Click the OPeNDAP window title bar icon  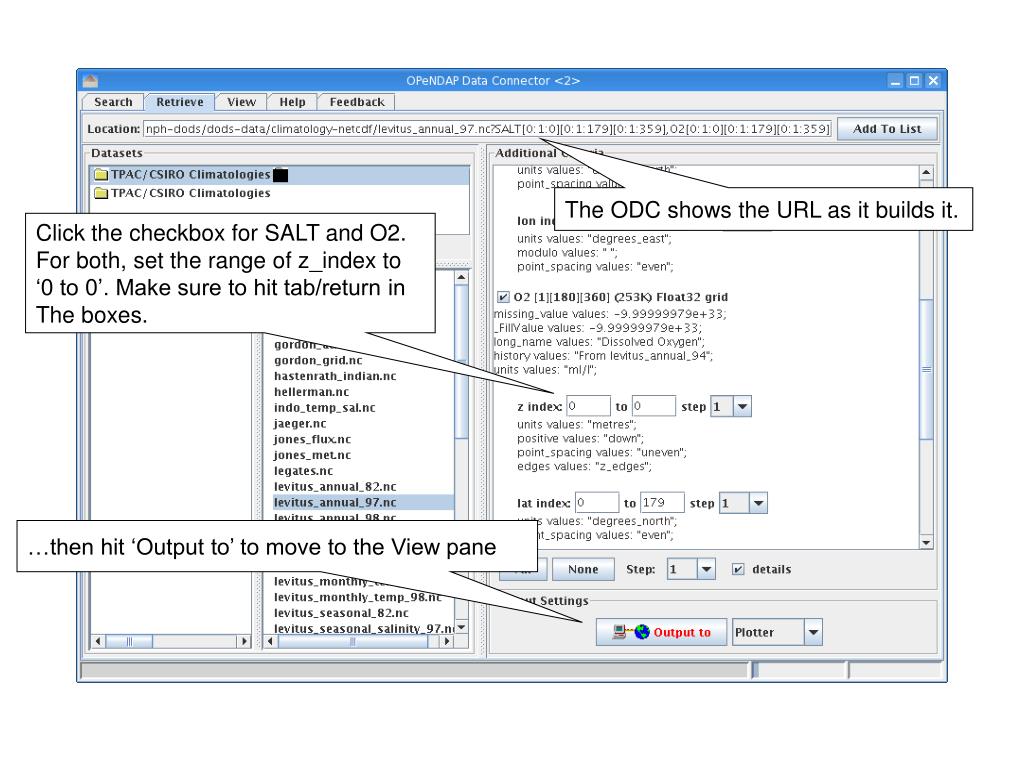point(90,80)
